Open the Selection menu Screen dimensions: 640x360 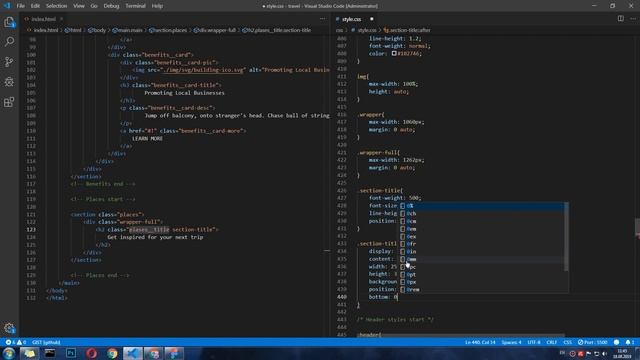56,6
